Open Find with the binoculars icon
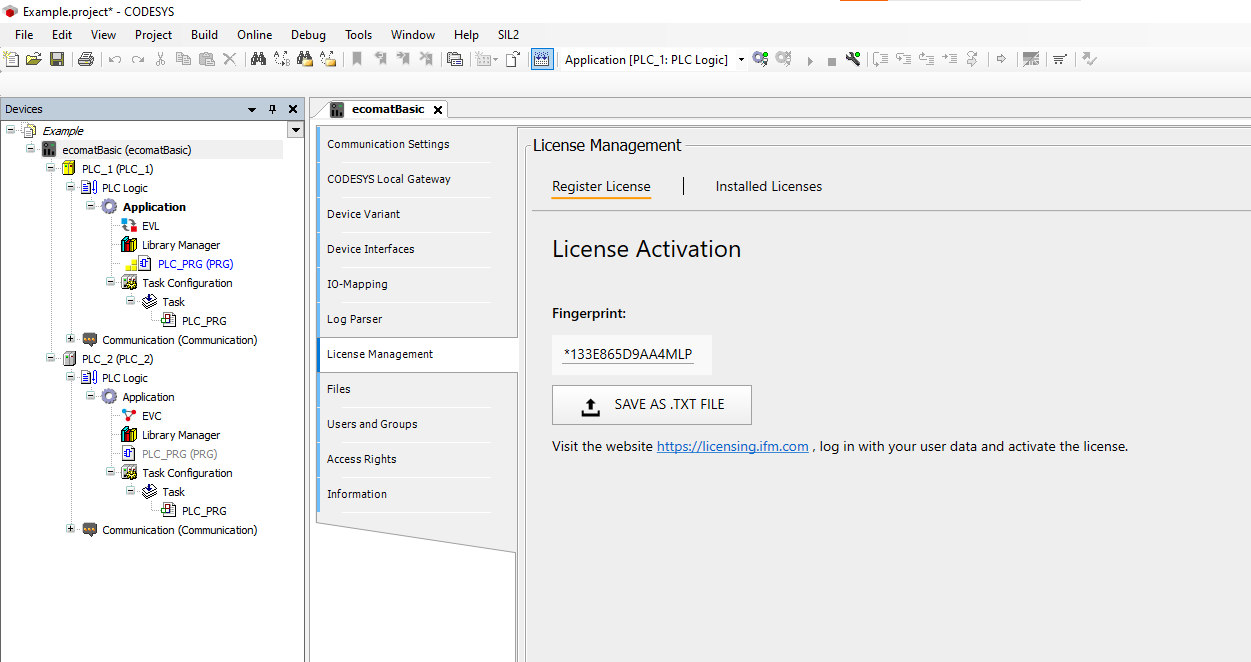Viewport: 1251px width, 662px height. coord(258,60)
